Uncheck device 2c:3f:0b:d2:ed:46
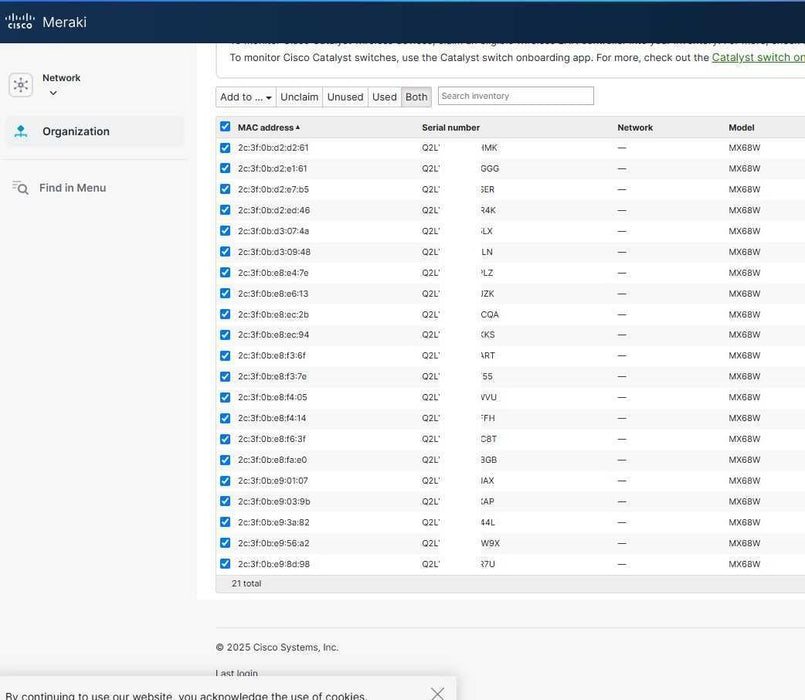 pyautogui.click(x=225, y=210)
